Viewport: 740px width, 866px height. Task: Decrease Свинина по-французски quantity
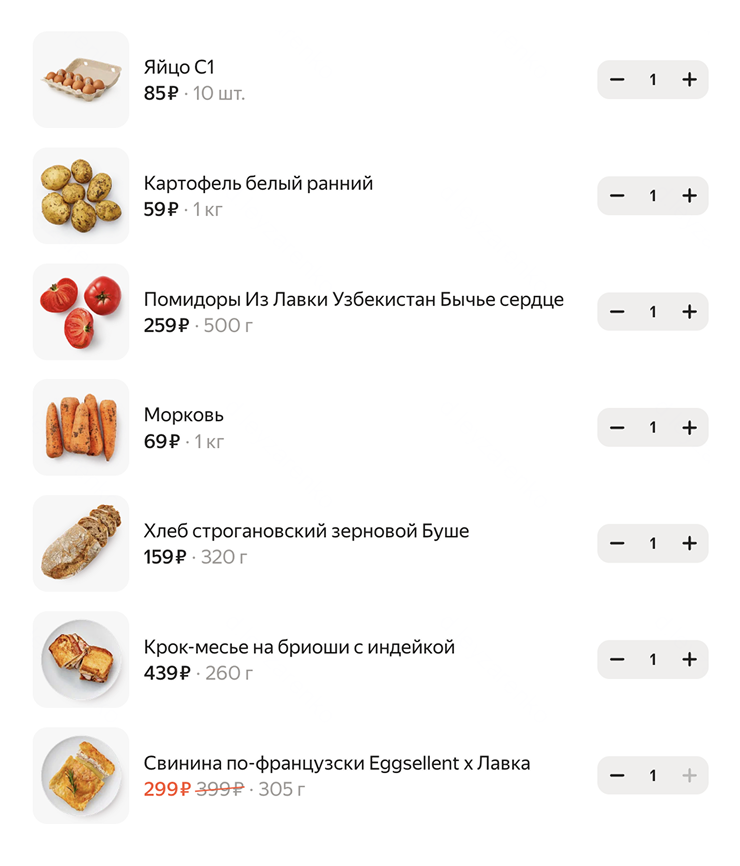coord(617,776)
